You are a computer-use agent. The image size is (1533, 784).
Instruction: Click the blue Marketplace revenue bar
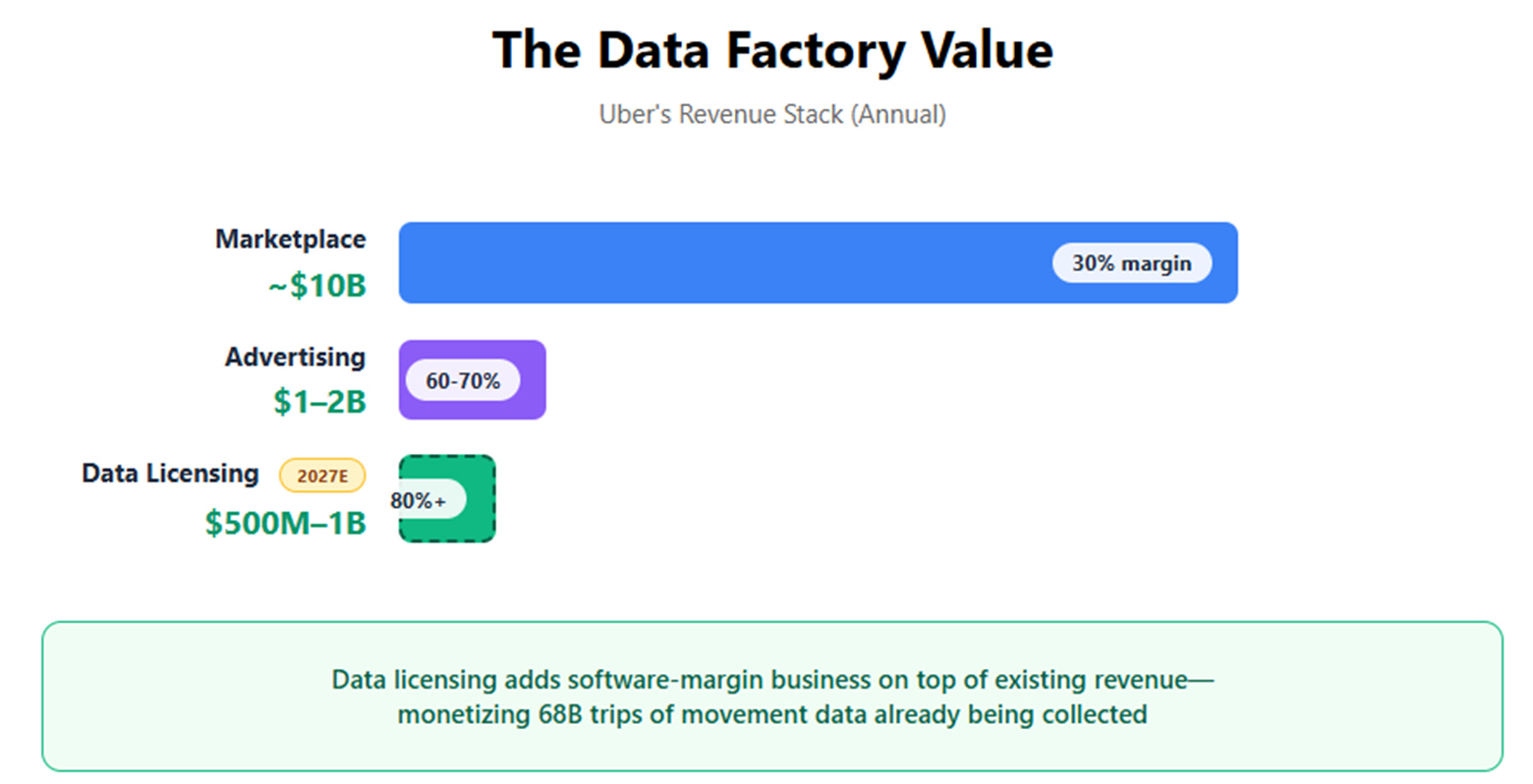click(x=818, y=262)
